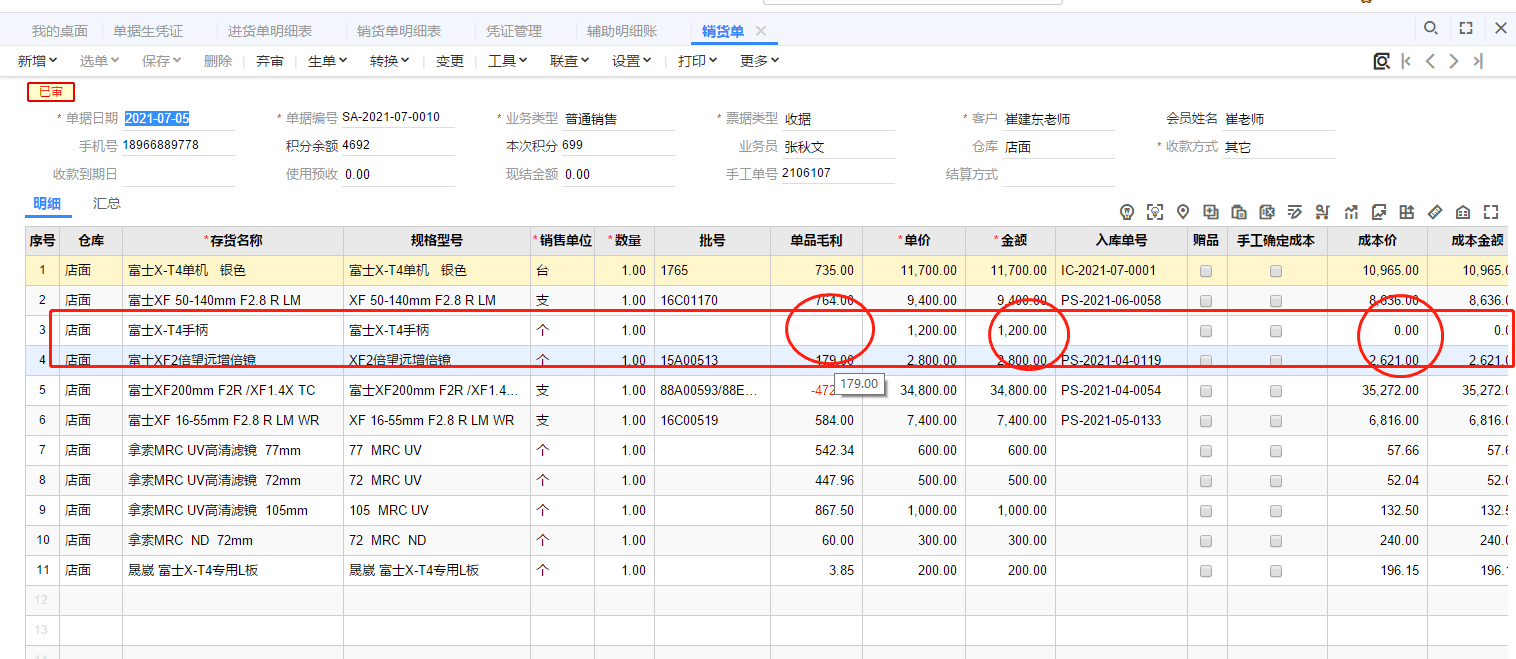Open the 联查 dropdown menu
This screenshot has height=659, width=1516.
tap(570, 61)
